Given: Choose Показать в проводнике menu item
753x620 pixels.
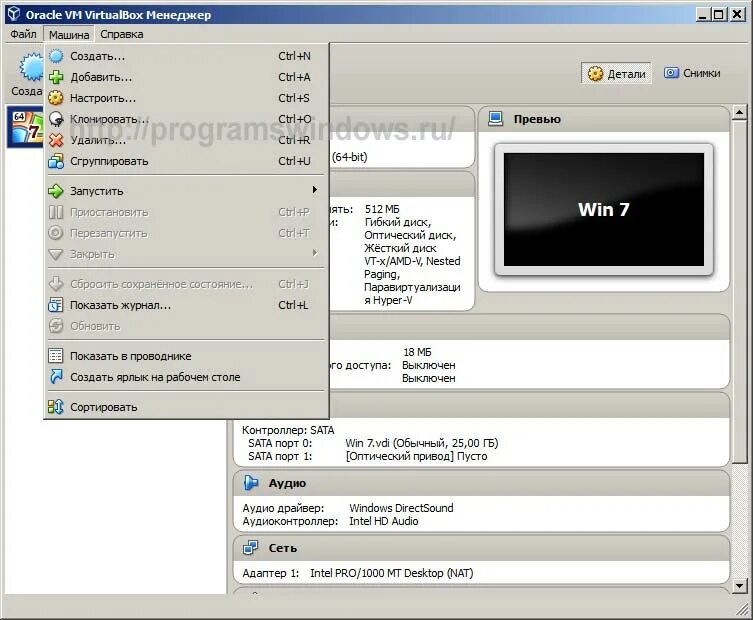Looking at the screenshot, I should click(x=186, y=356).
